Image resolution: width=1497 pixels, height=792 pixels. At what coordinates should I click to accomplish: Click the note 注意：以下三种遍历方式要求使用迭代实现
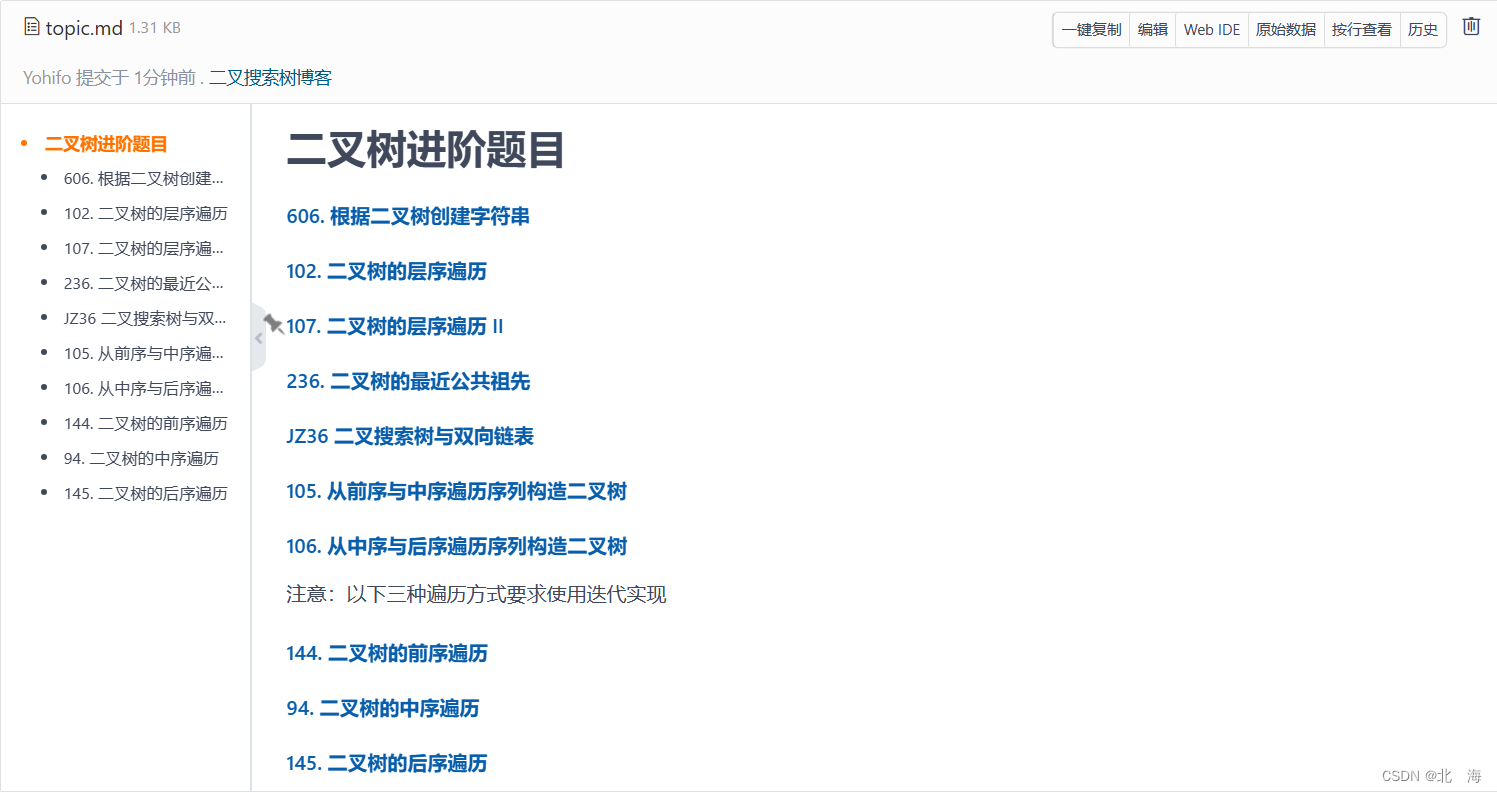click(x=476, y=595)
